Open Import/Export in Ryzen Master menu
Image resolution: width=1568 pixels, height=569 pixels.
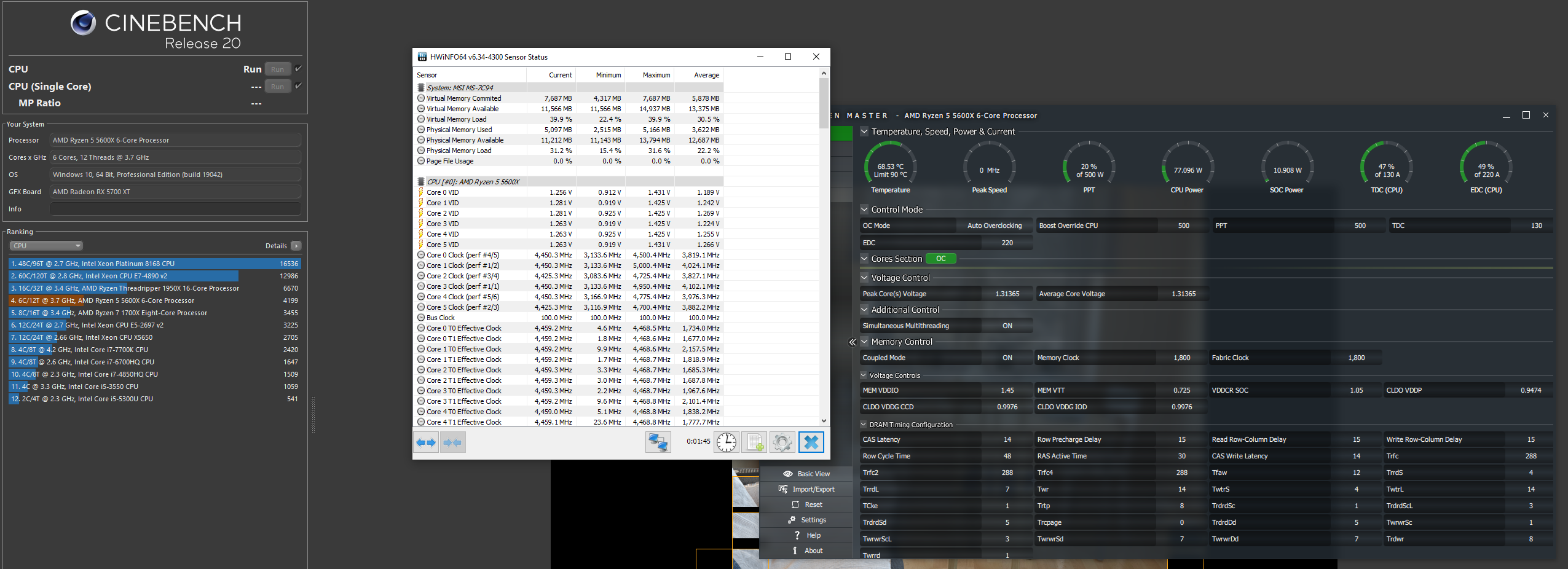806,489
